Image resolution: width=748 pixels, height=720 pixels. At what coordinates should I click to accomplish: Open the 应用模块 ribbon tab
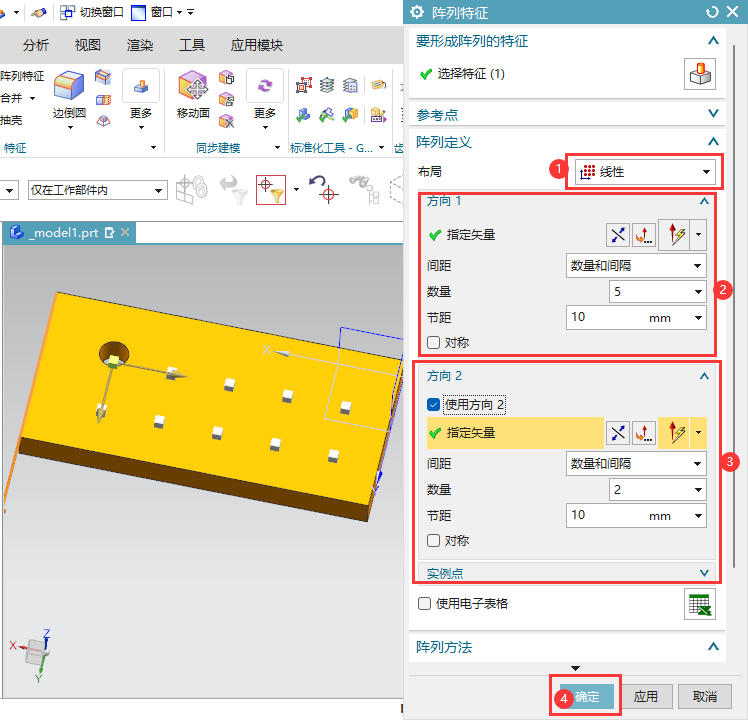click(x=257, y=45)
